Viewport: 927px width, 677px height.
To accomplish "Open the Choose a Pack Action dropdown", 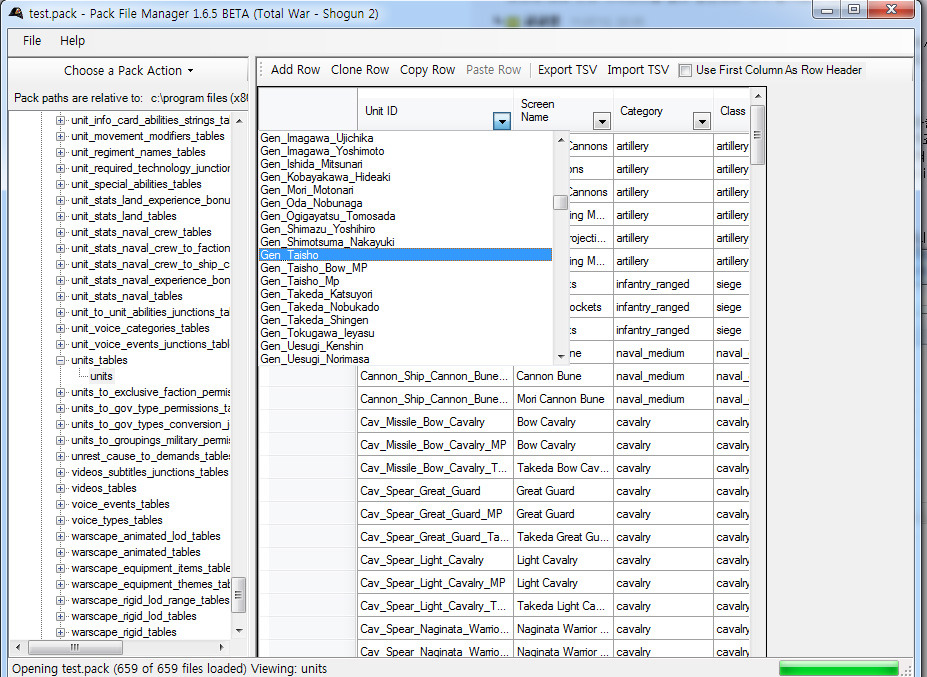I will 128,71.
